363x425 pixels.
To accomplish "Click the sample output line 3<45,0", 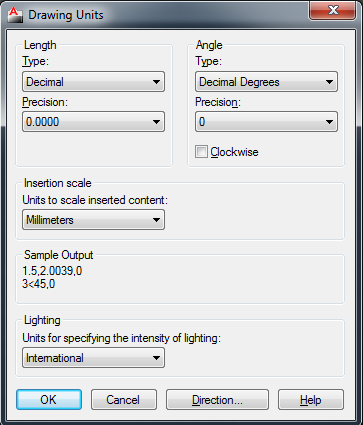I will pyautogui.click(x=39, y=284).
